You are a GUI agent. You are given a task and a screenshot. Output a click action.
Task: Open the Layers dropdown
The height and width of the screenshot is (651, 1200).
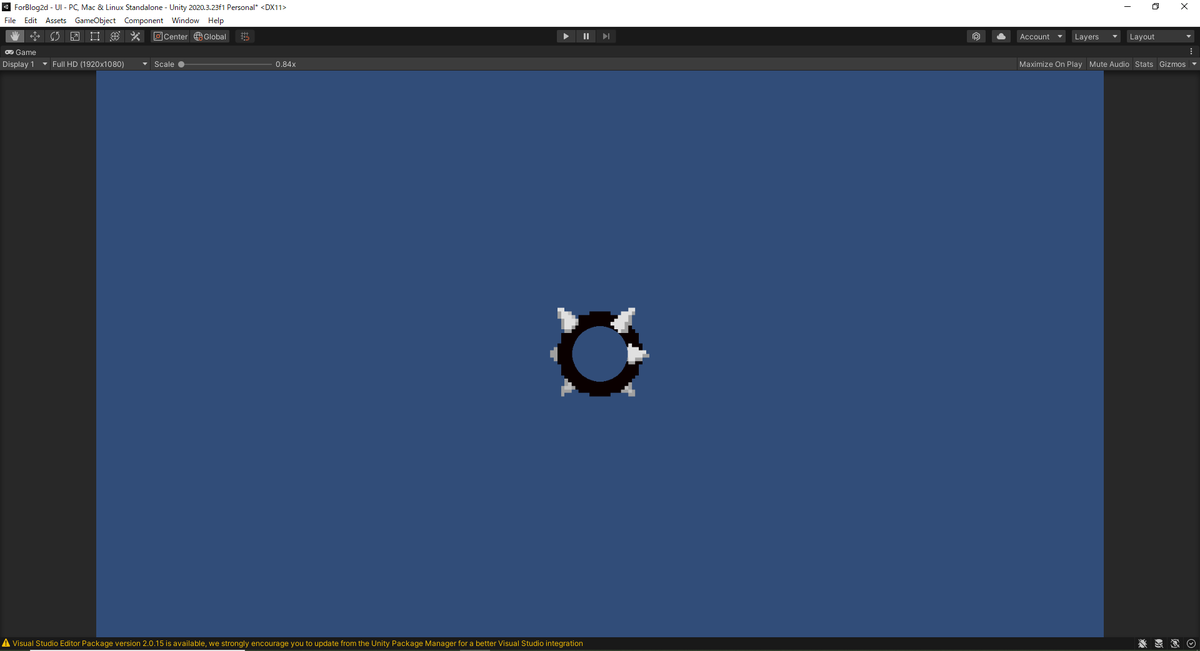point(1095,36)
